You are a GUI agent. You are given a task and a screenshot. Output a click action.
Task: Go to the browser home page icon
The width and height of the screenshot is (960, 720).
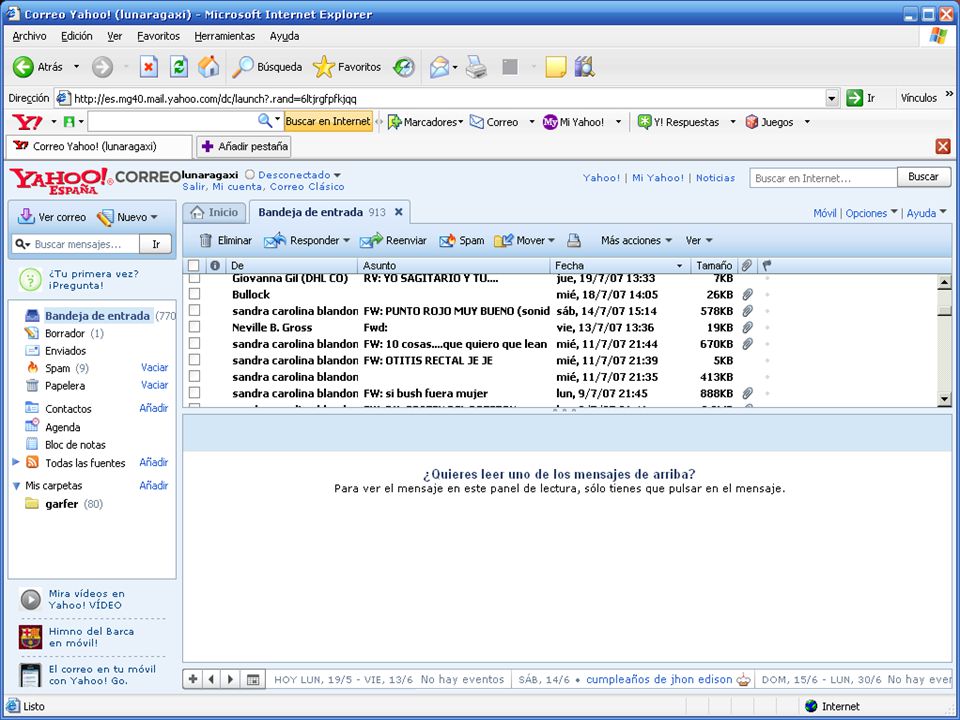coord(208,67)
